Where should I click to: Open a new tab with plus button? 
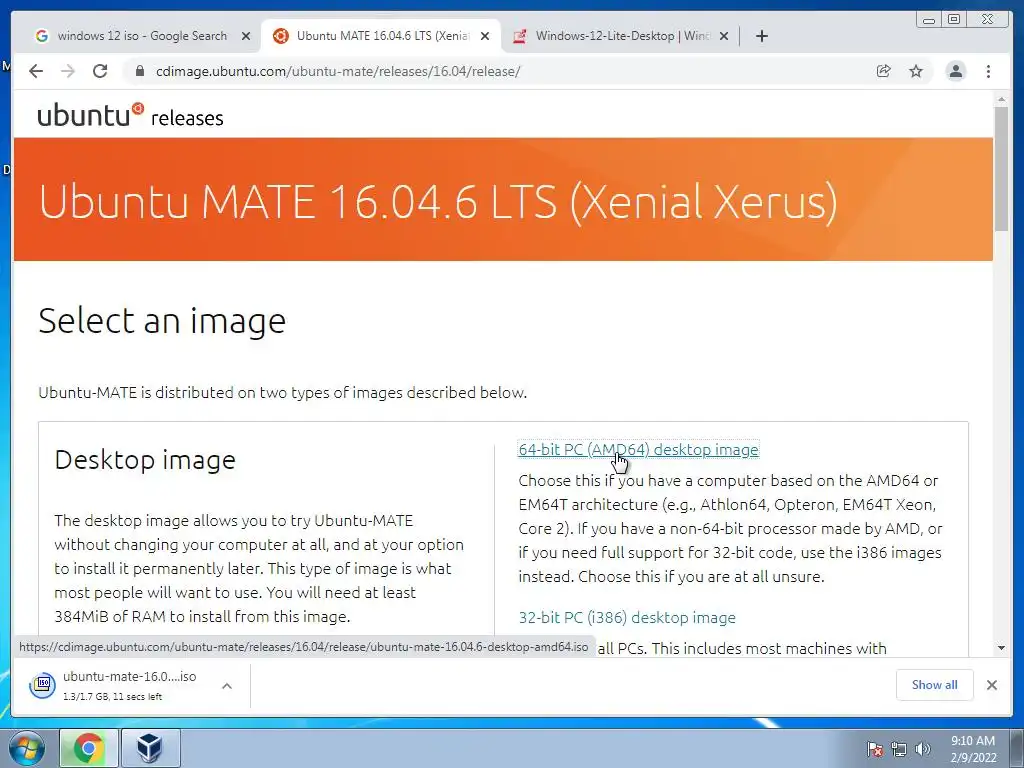(761, 36)
